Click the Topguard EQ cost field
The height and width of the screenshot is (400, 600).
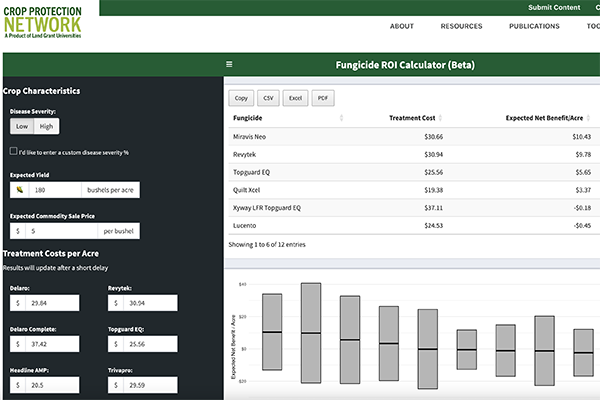click(150, 344)
